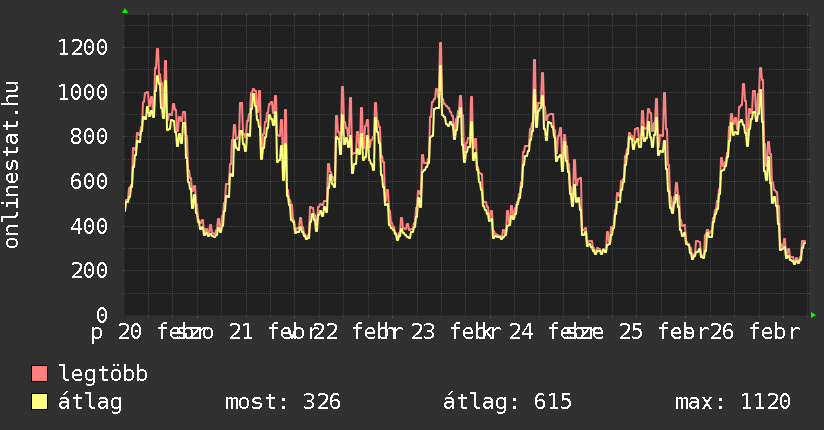This screenshot has height=430, width=824.
Task: Click the 1200 label on the y-axis
Action: [x=83, y=48]
